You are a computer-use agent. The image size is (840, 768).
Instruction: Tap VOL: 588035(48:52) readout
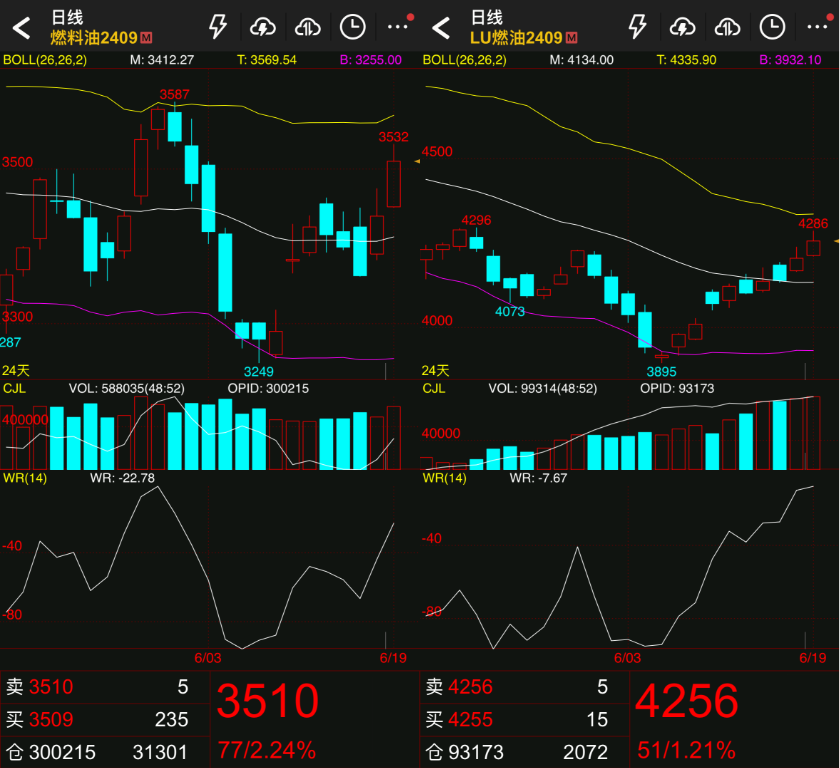126,388
